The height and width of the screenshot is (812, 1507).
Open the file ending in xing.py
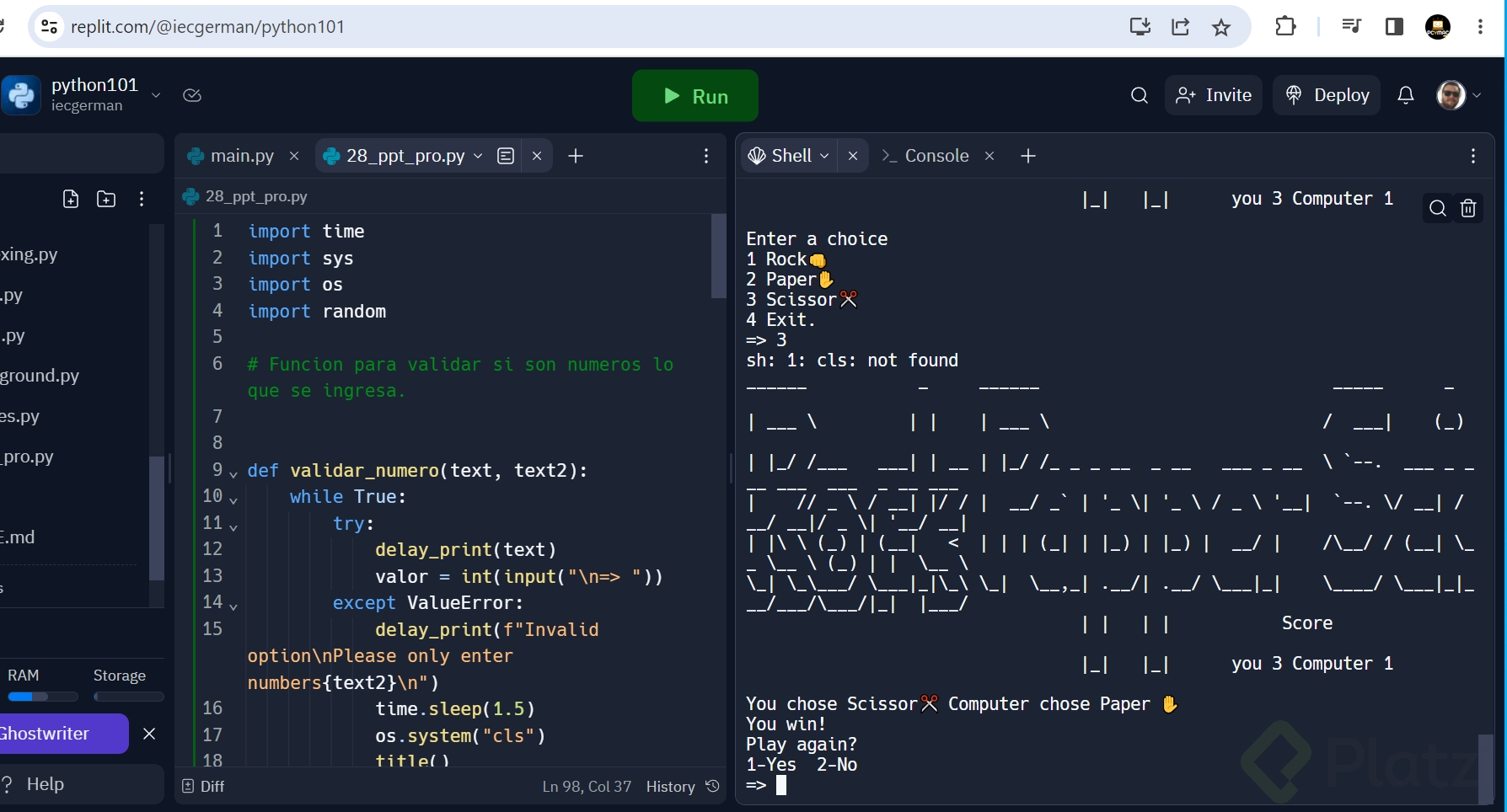pyautogui.click(x=29, y=254)
